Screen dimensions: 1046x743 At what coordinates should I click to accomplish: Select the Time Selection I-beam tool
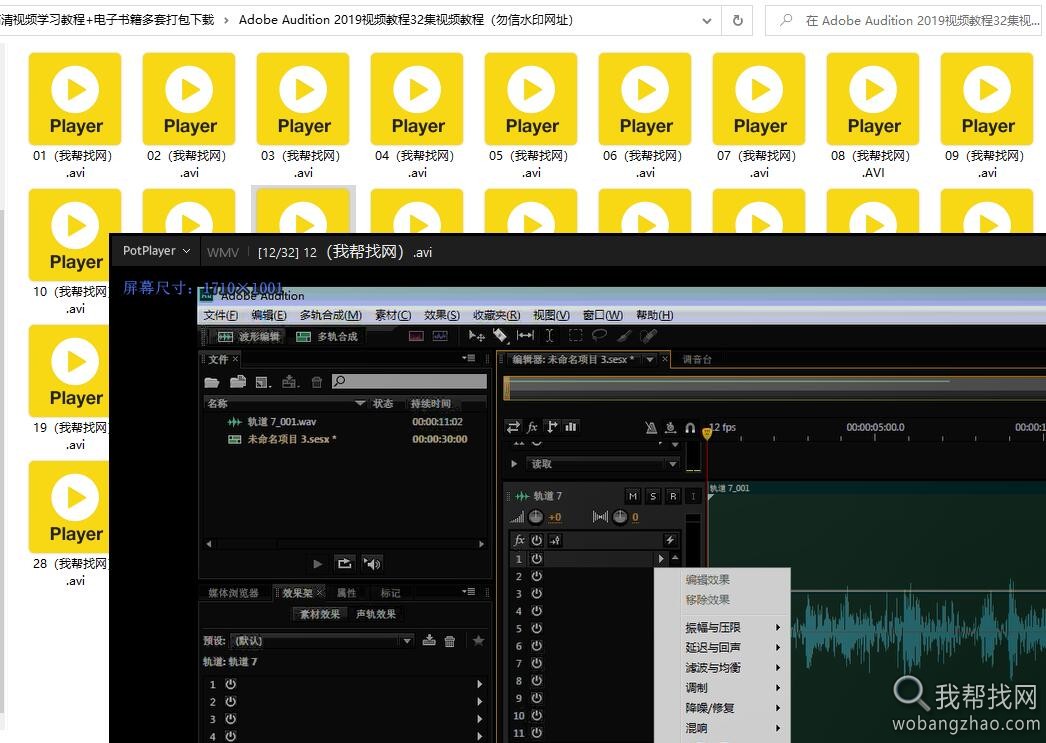[x=549, y=335]
